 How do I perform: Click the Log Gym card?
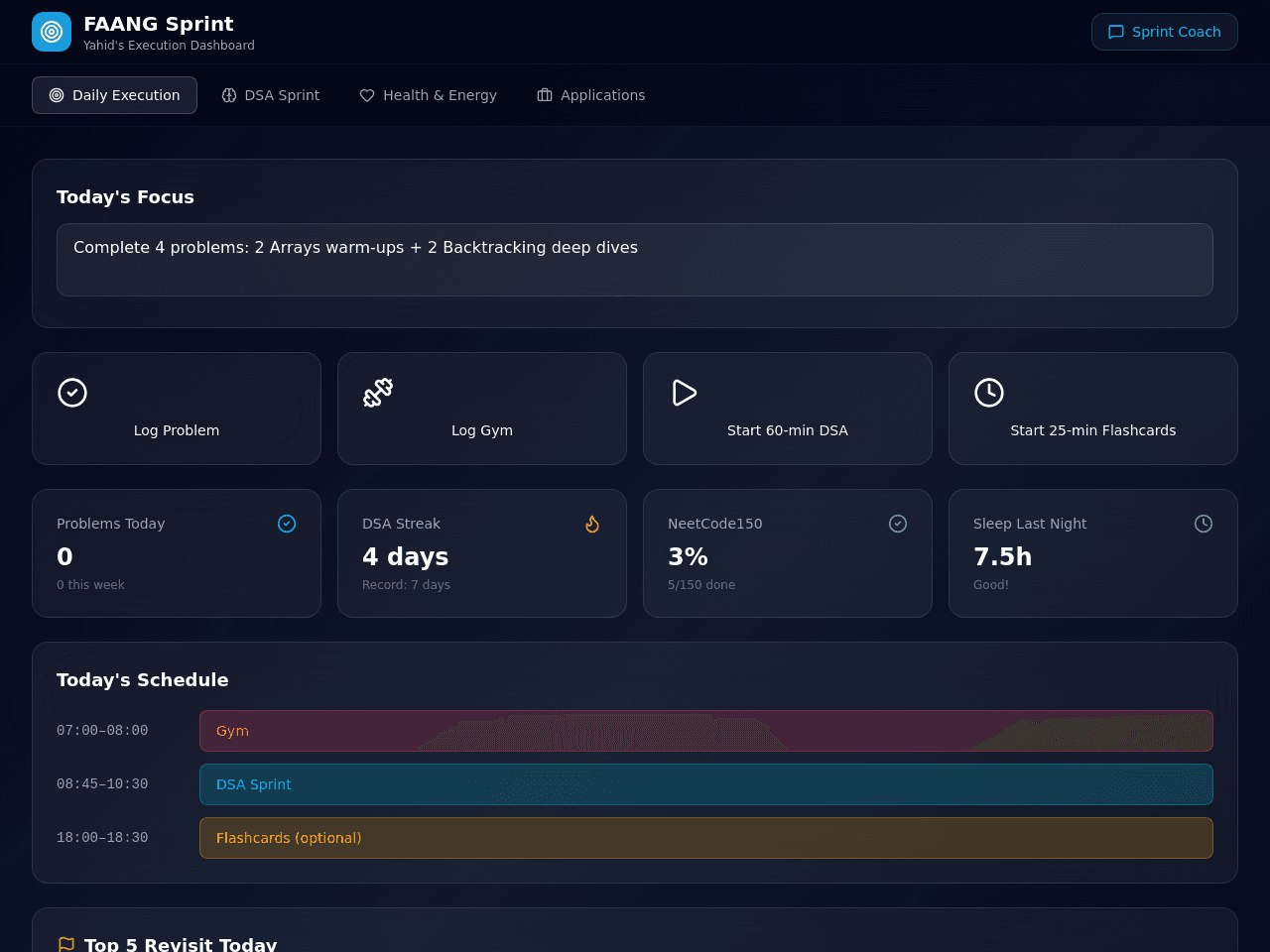pyautogui.click(x=482, y=409)
